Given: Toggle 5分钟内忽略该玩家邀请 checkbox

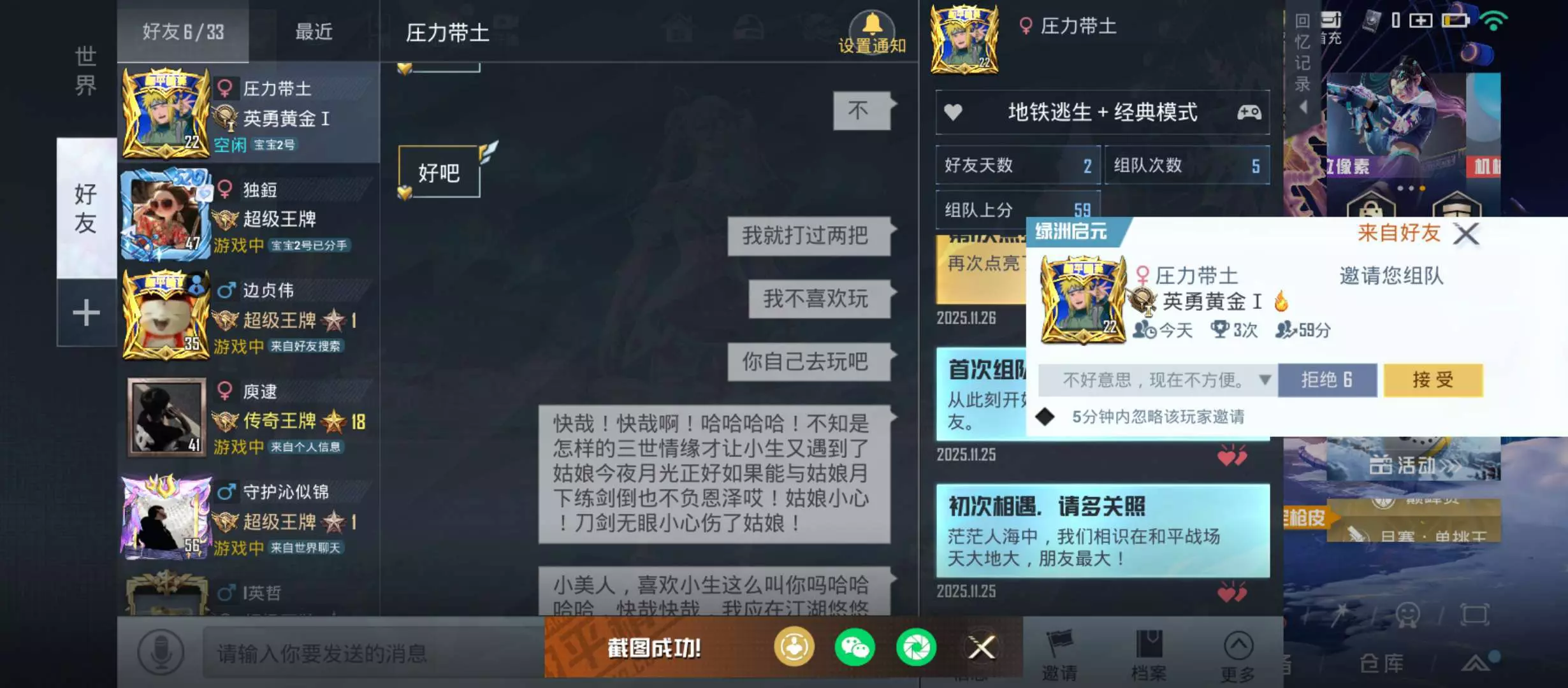Looking at the screenshot, I should 1045,417.
